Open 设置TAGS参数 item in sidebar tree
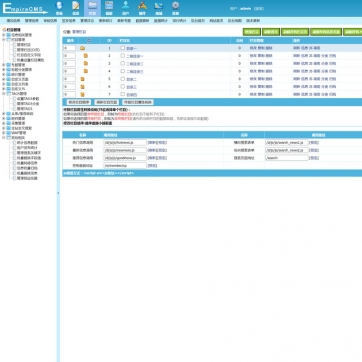 [28, 99]
